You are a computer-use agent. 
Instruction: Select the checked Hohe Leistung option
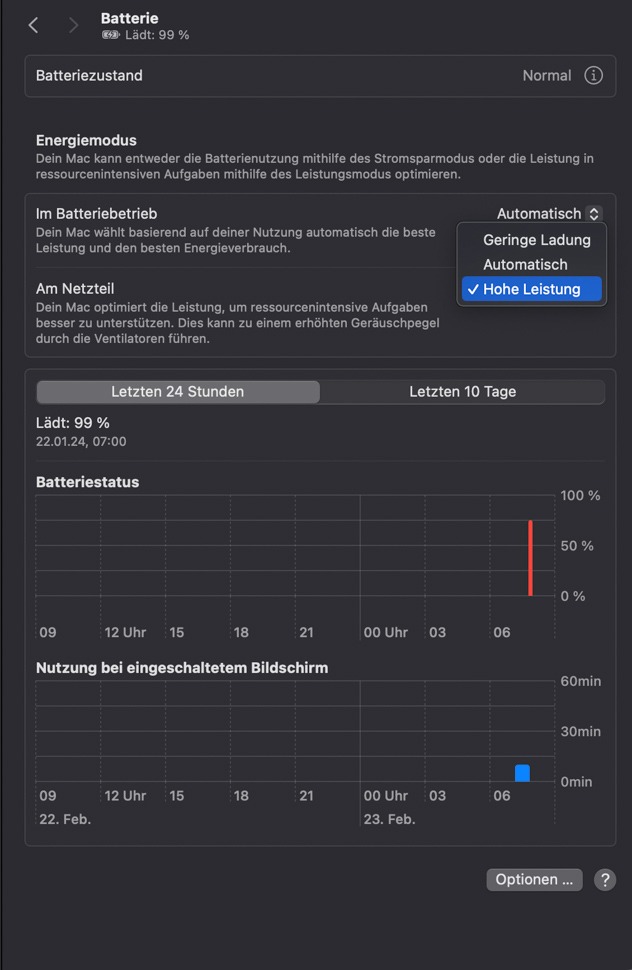pos(532,289)
